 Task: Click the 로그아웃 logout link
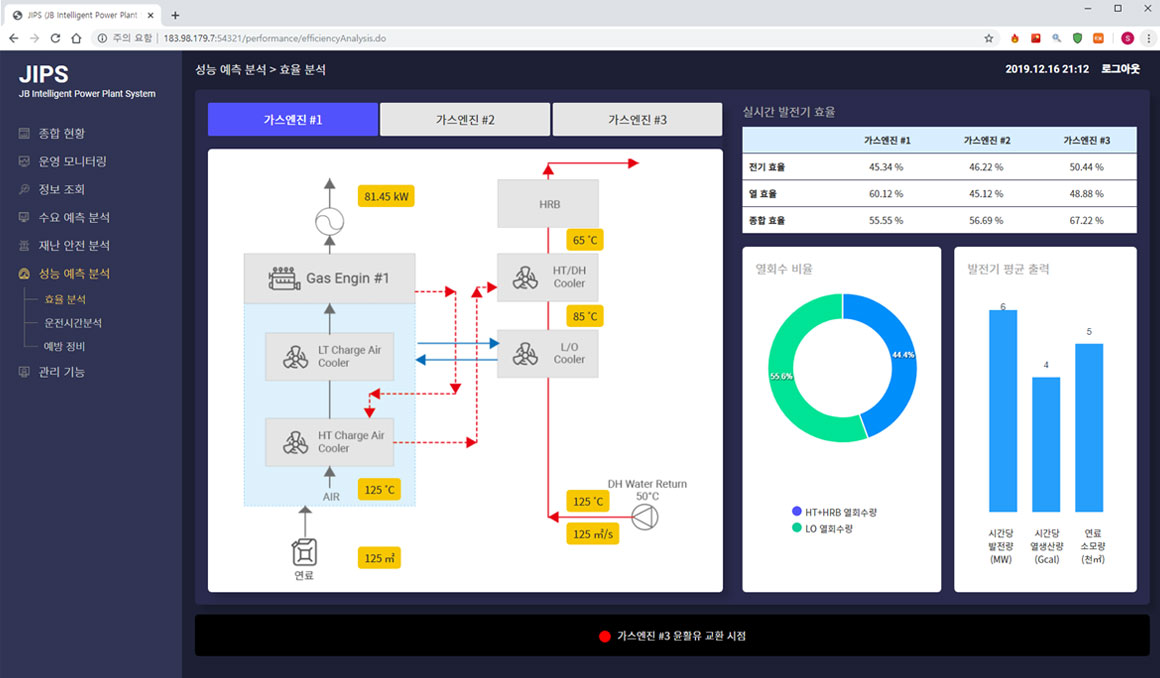(1120, 69)
